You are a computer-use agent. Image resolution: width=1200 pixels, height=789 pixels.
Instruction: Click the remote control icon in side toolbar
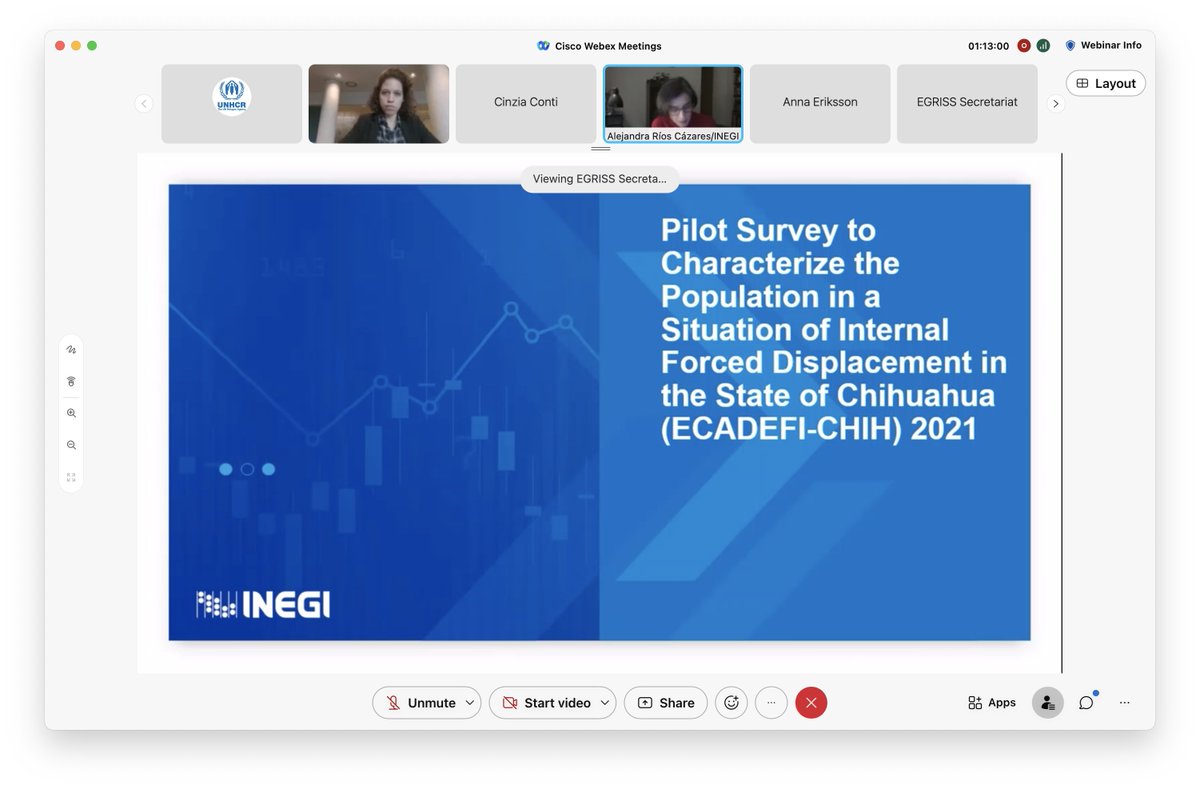coord(71,381)
